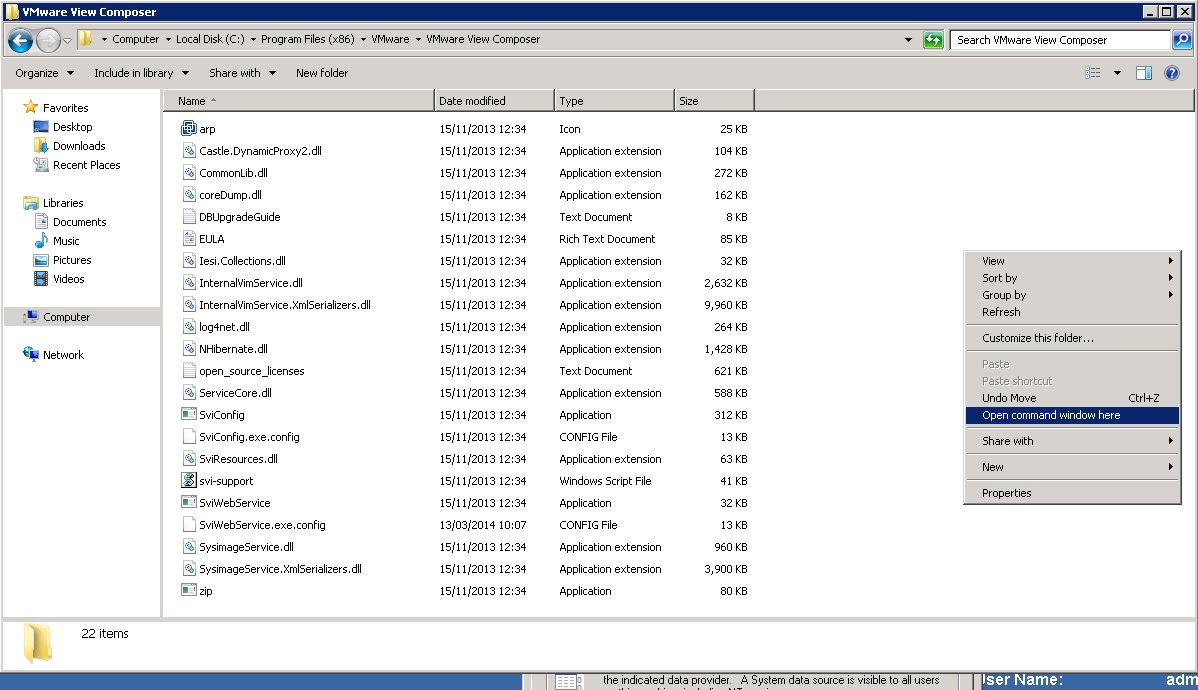Expand the VMware breadcrumb arrow
Image resolution: width=1198 pixels, height=690 pixels.
pos(418,40)
